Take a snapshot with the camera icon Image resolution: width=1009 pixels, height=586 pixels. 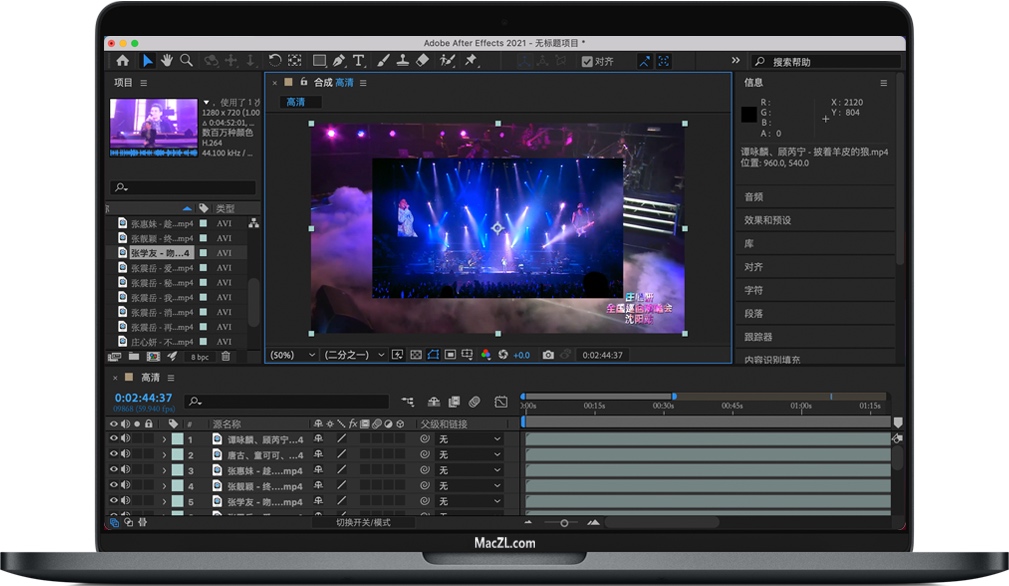point(548,355)
